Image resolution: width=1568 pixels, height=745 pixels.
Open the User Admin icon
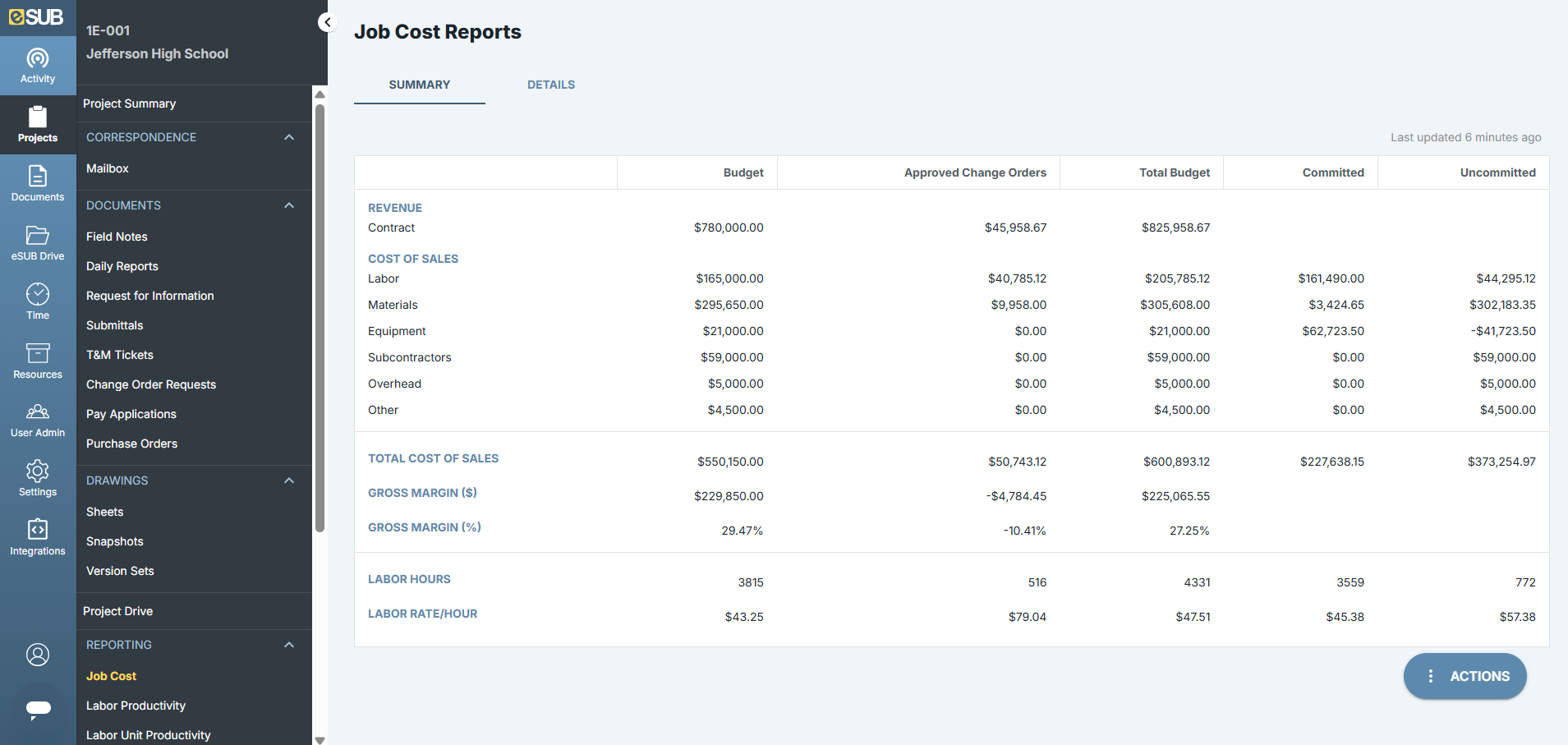[38, 420]
